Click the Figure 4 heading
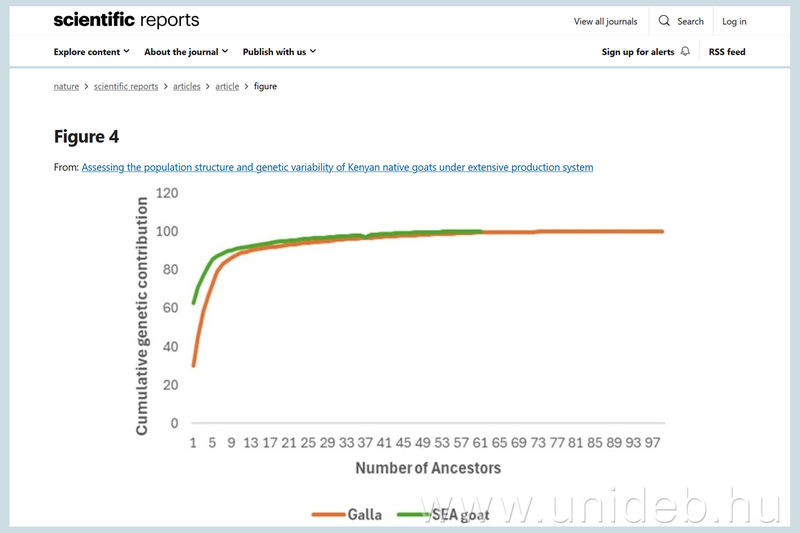 [86, 137]
